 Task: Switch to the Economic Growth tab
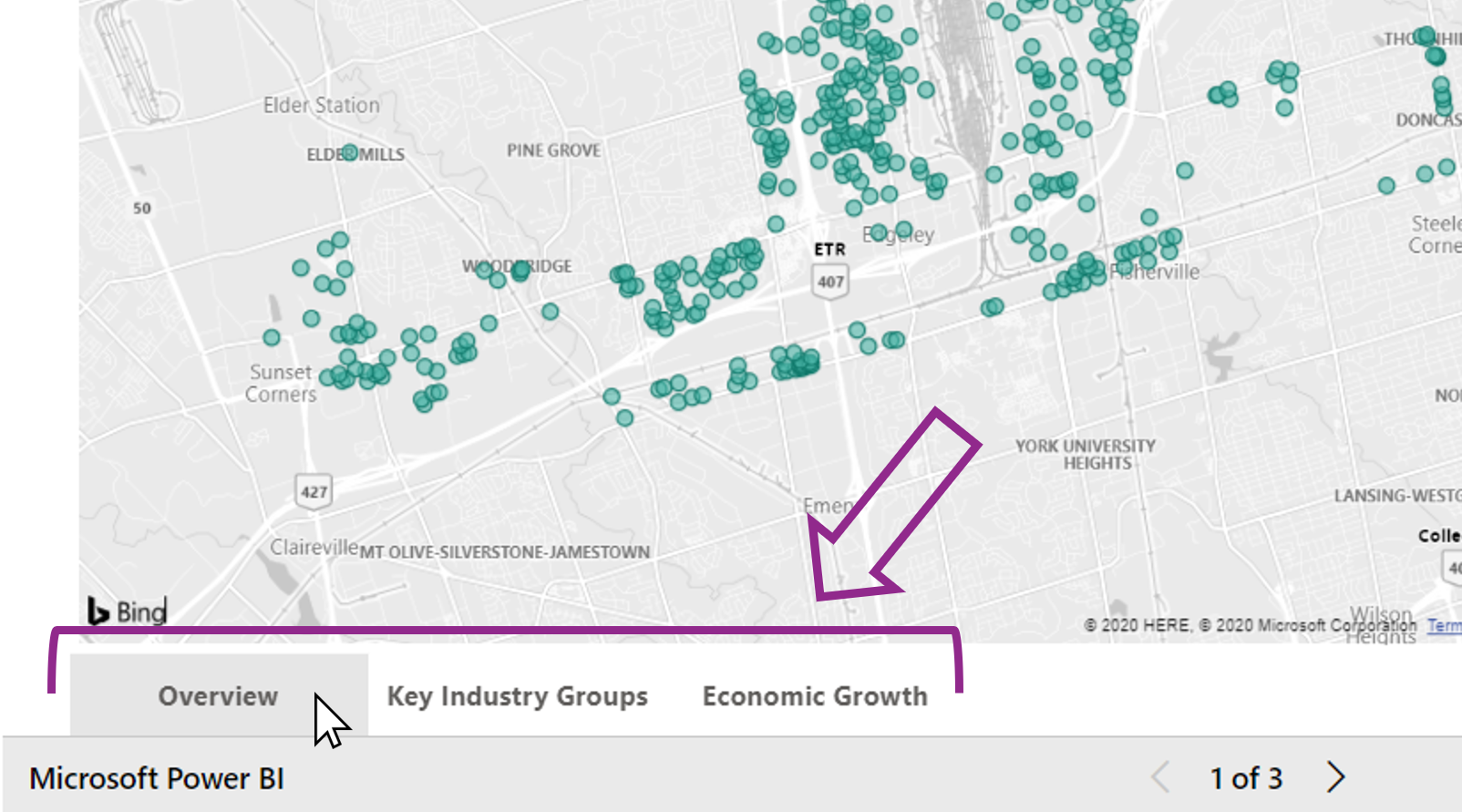[x=814, y=696]
